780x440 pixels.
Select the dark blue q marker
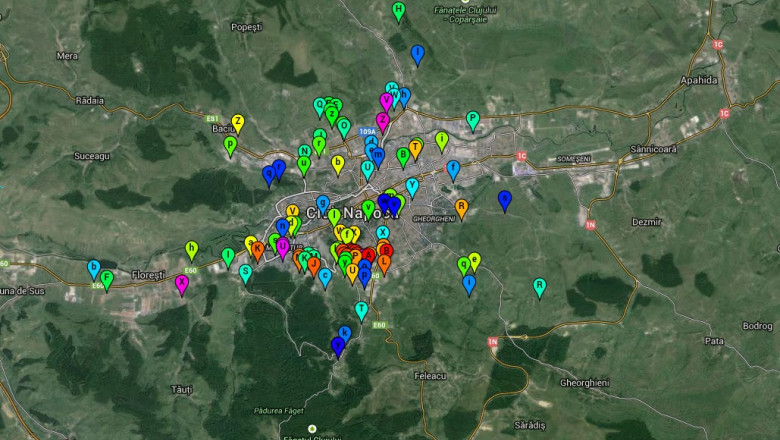pos(269,175)
